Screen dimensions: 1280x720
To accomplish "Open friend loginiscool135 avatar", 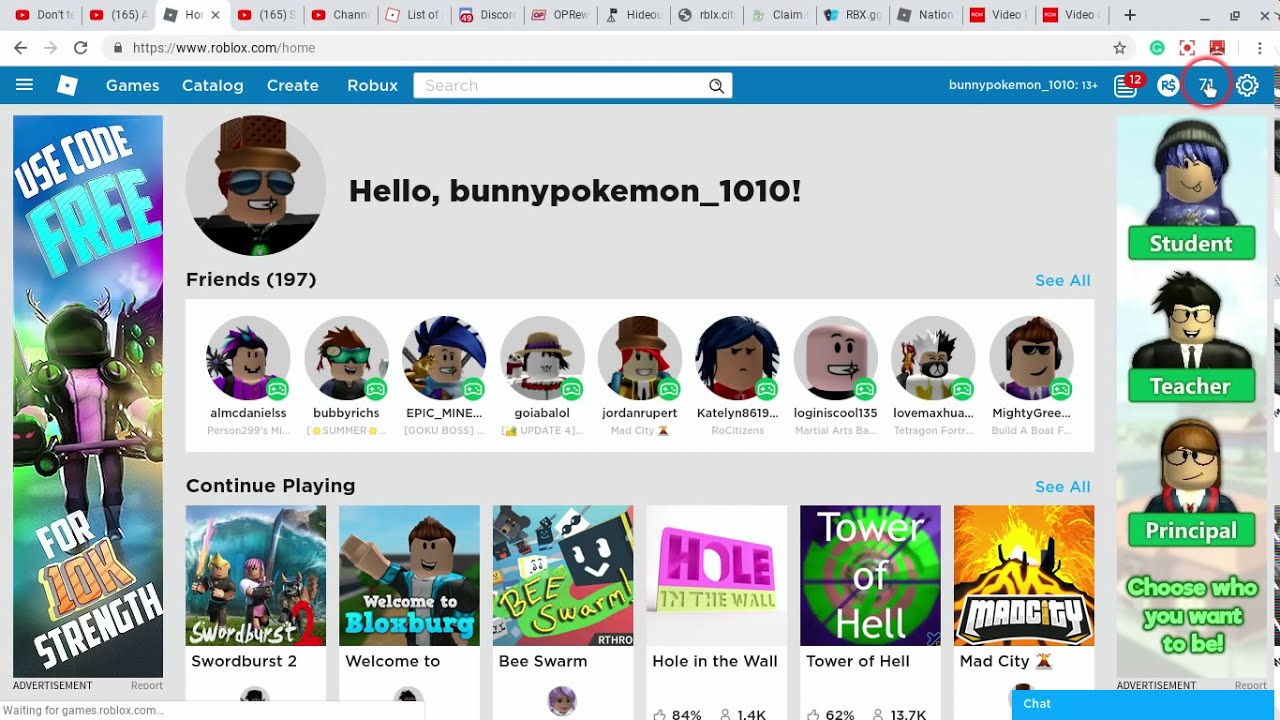I will (836, 358).
